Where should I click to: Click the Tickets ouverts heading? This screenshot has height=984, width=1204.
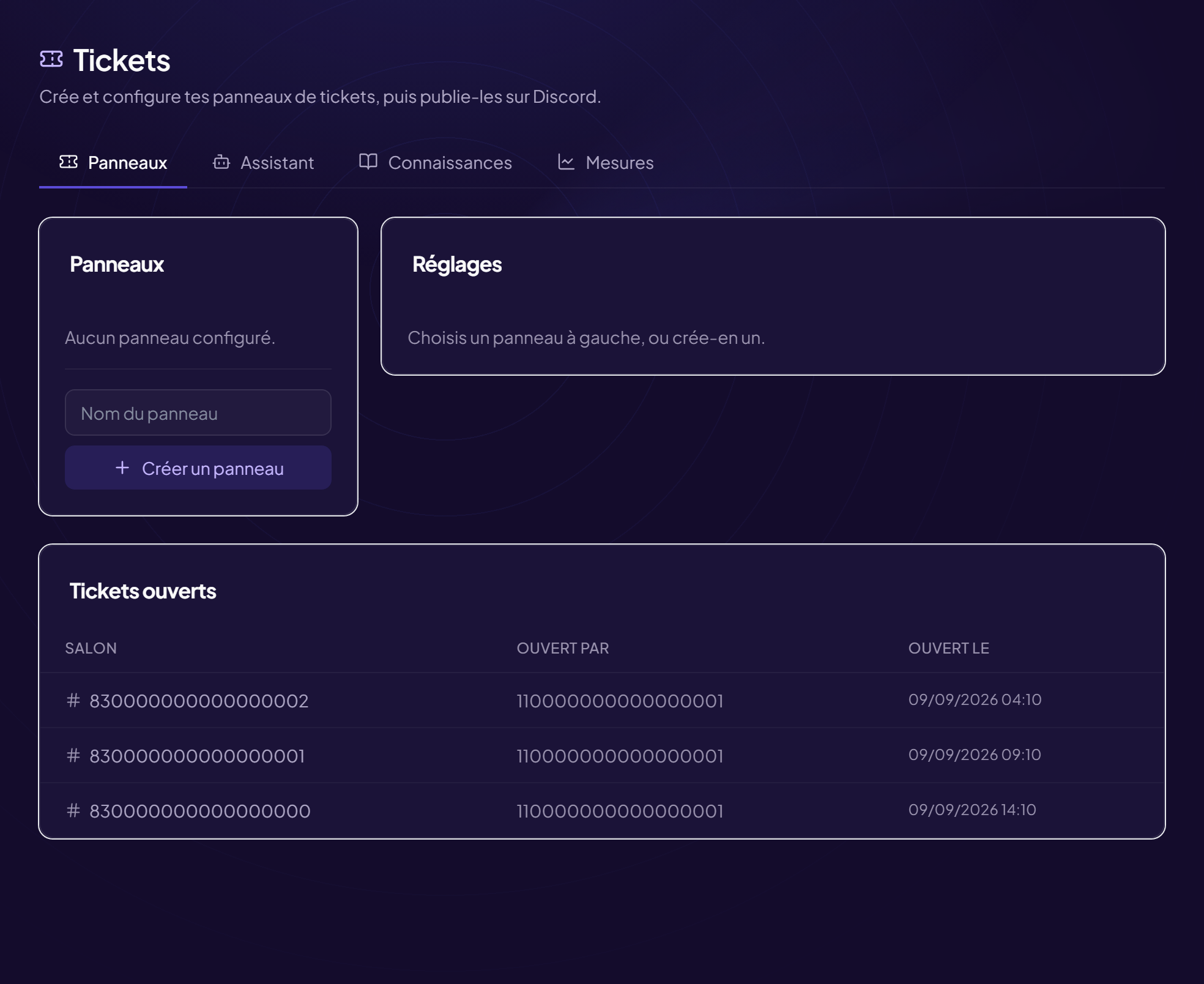click(x=143, y=591)
